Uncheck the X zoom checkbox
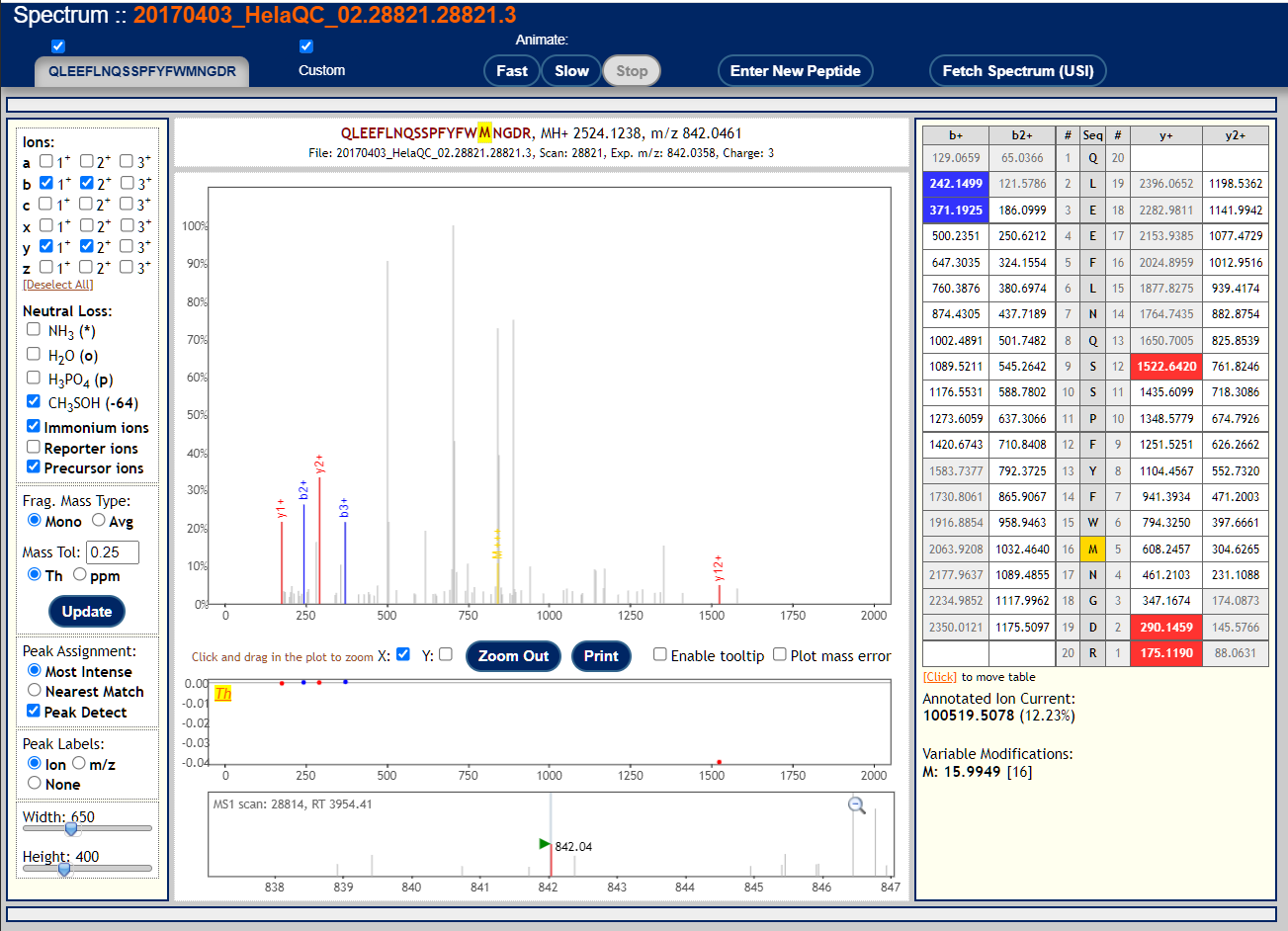 (x=402, y=654)
